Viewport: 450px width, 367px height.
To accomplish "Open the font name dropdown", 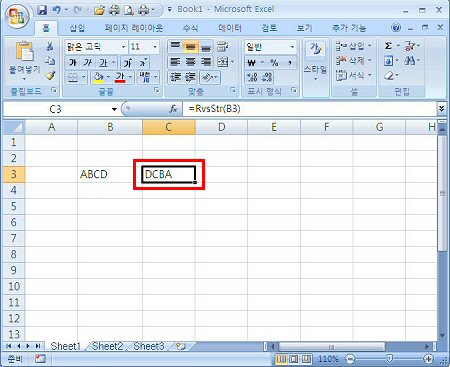I will pyautogui.click(x=124, y=47).
